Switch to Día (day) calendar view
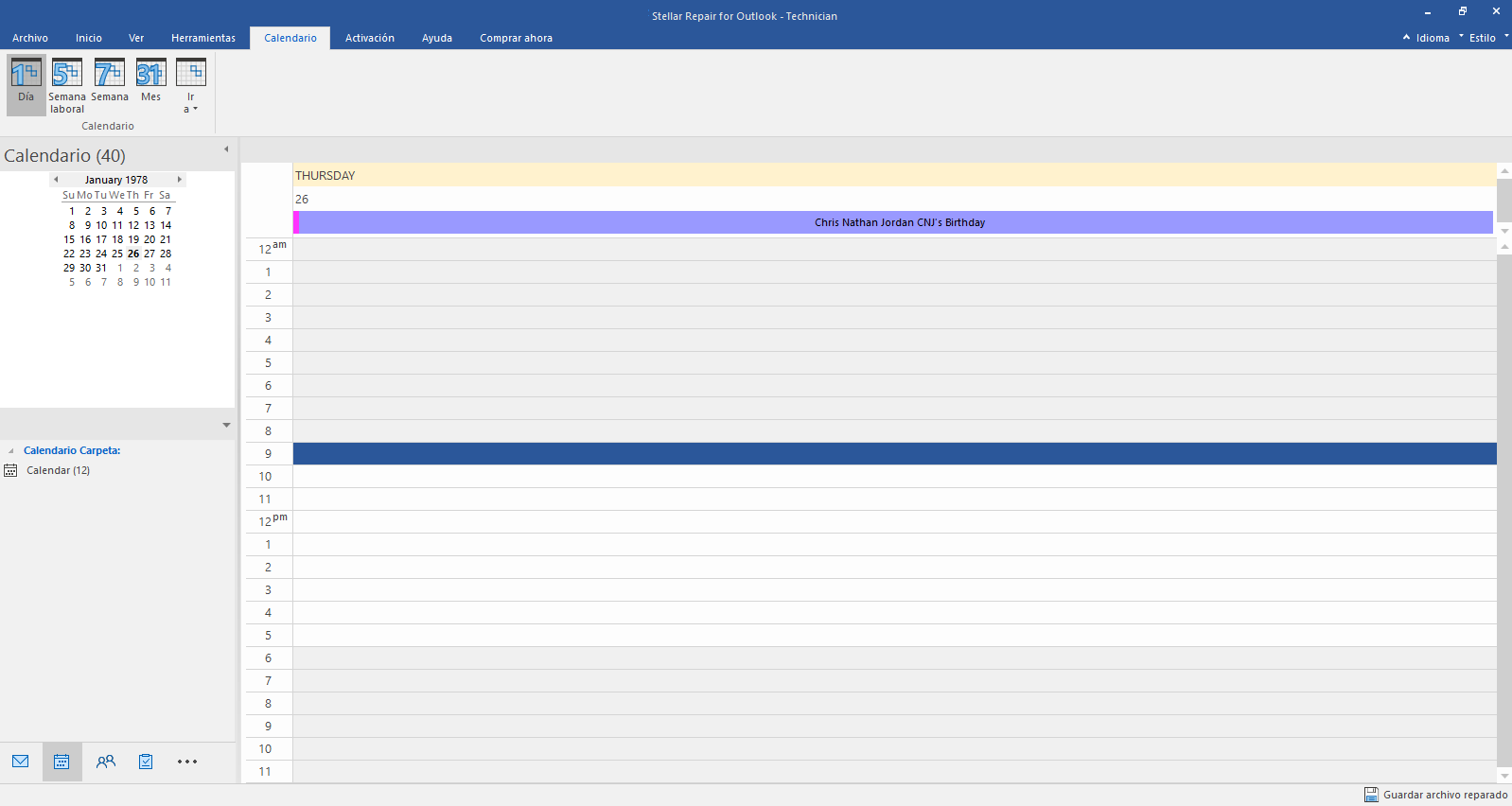Screen dimensions: 1512x806 (26, 83)
